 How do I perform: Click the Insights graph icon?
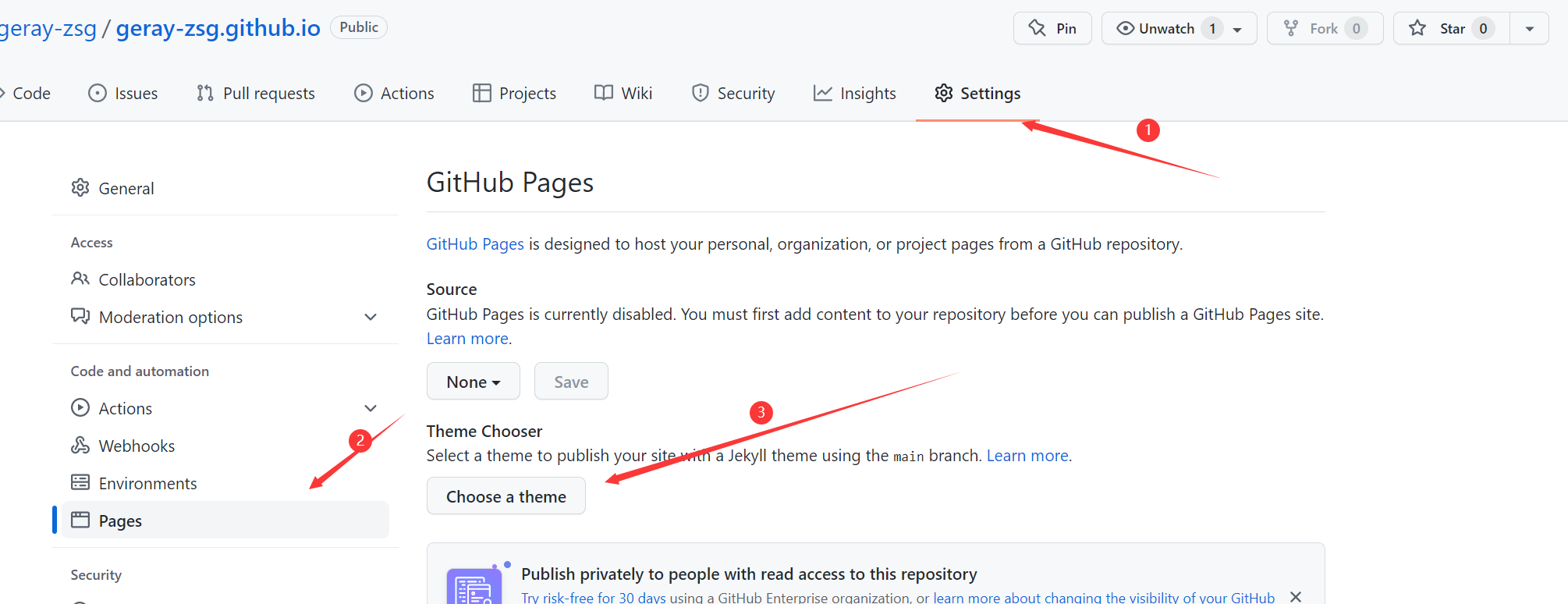click(823, 94)
